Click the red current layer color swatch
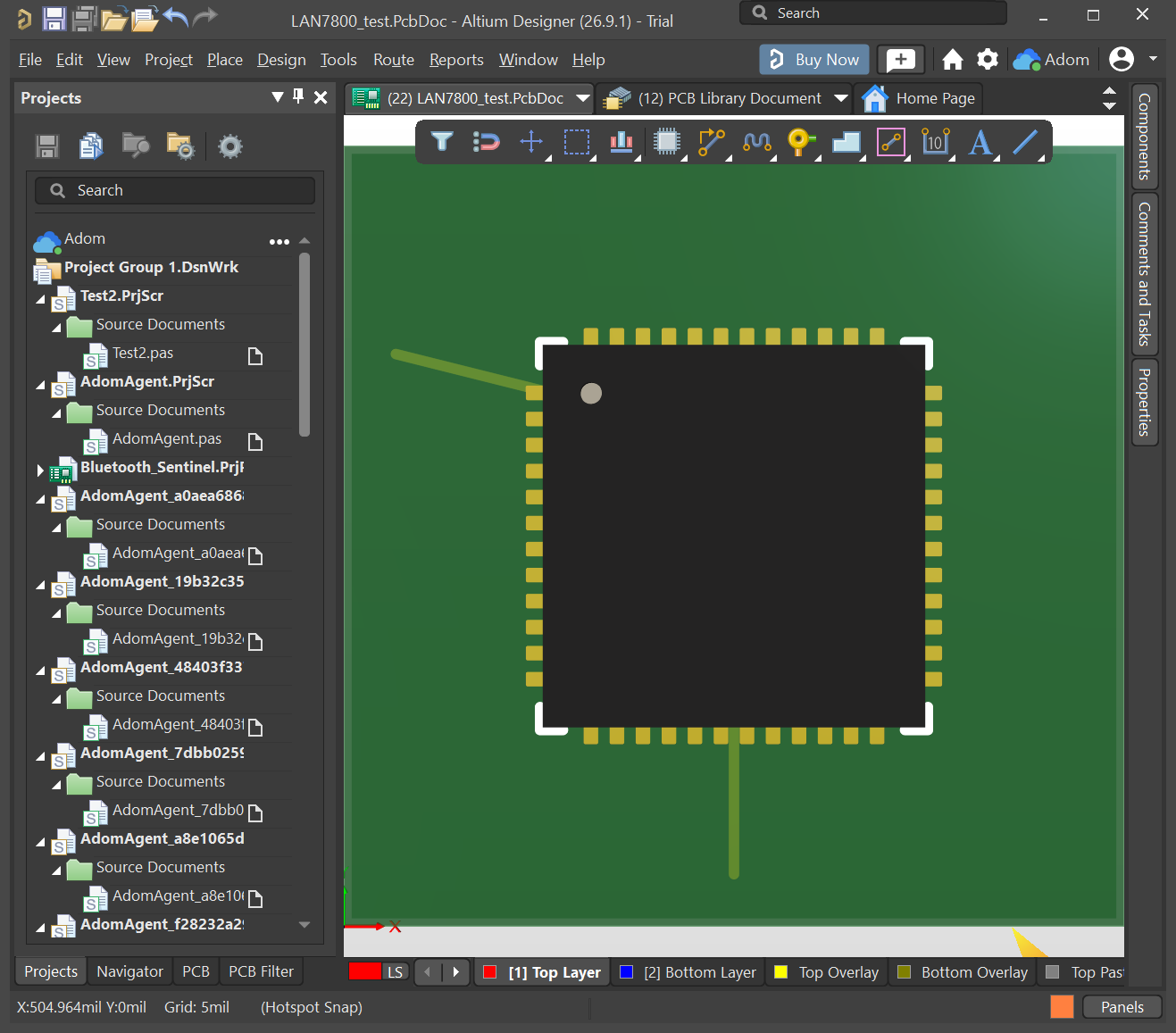 [365, 971]
